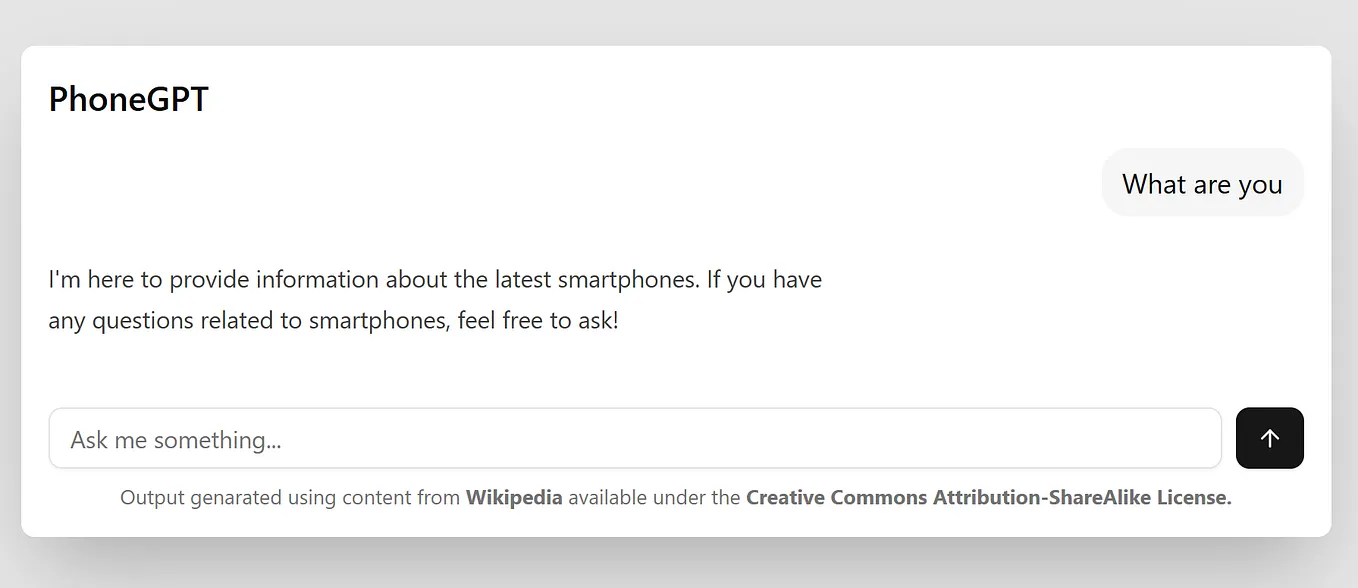Click the Creative Commons Attribution-ShareAlike License link

(987, 497)
